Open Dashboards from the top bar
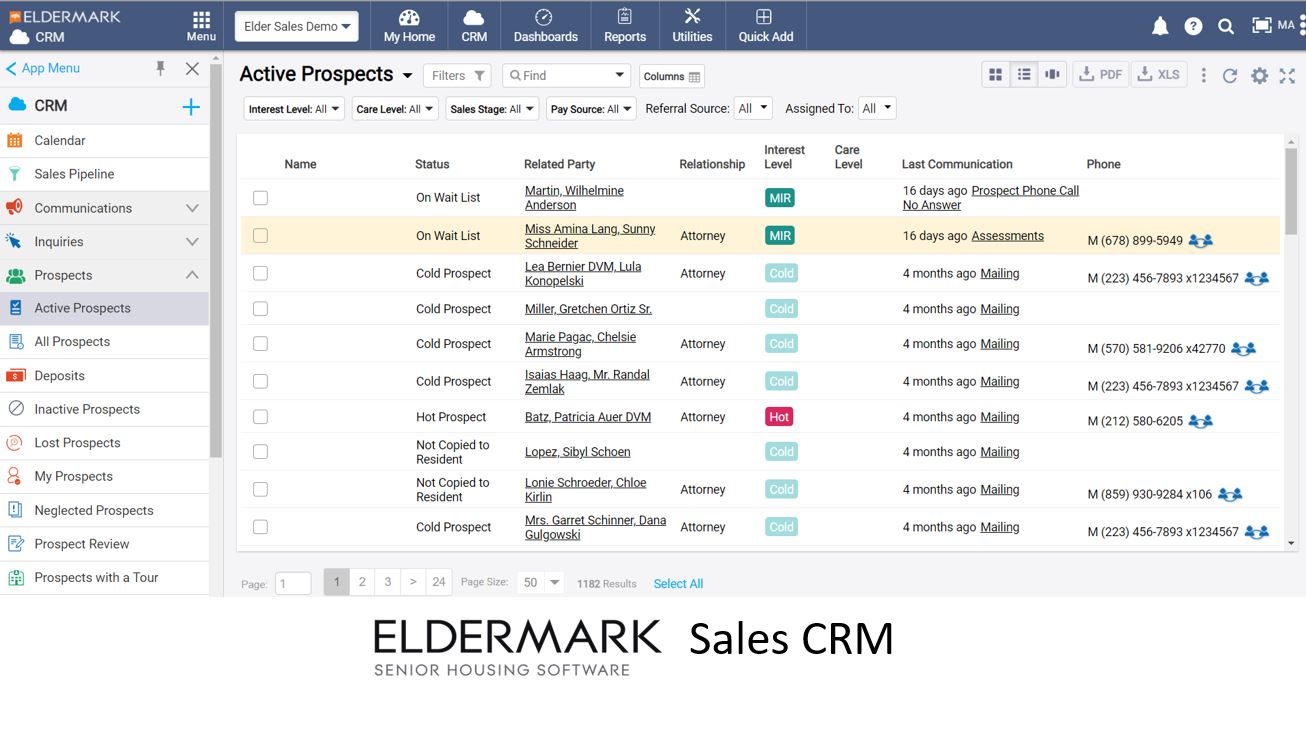The height and width of the screenshot is (735, 1306). click(x=545, y=26)
